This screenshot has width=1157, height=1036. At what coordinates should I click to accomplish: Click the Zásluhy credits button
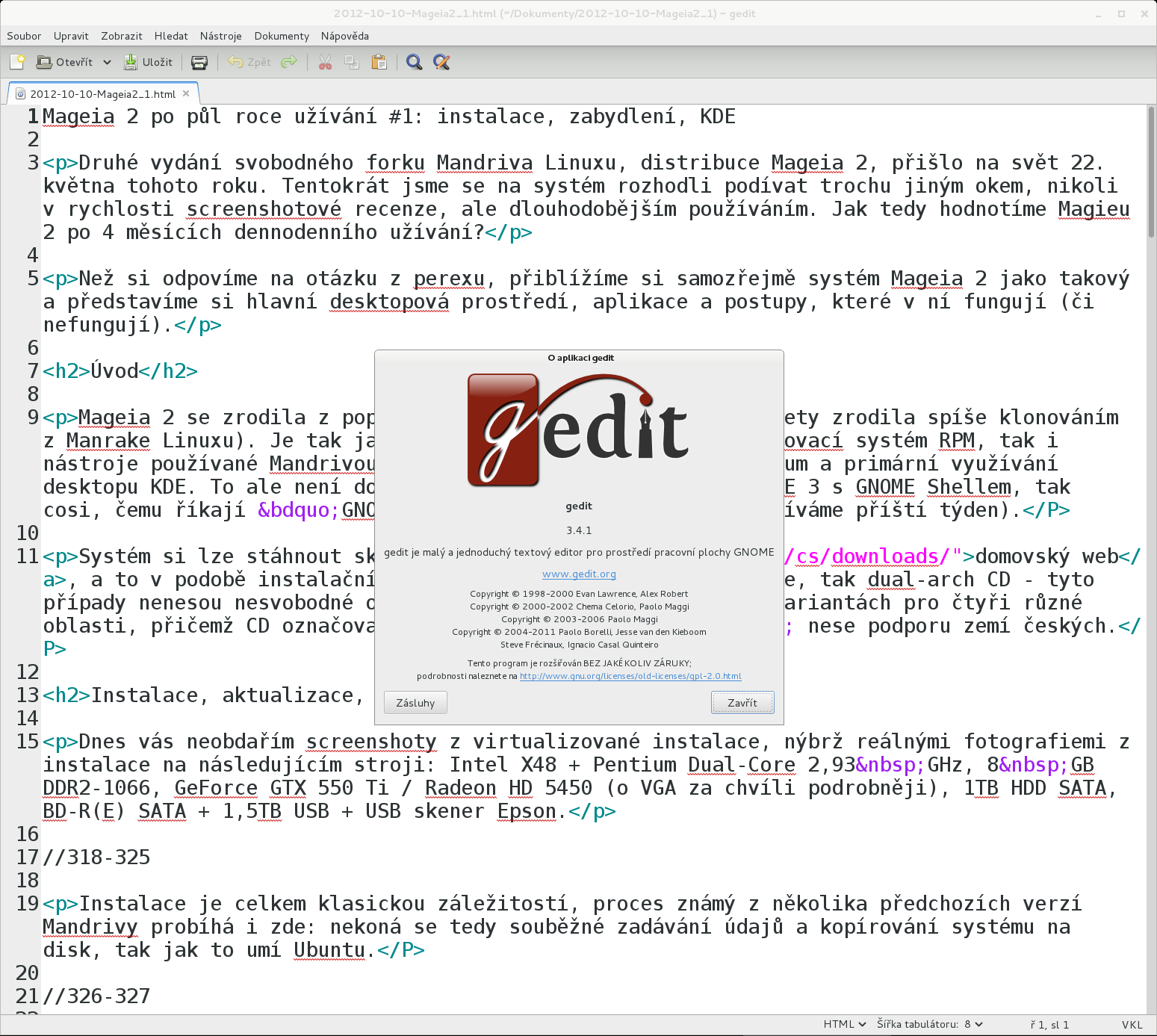tap(415, 703)
